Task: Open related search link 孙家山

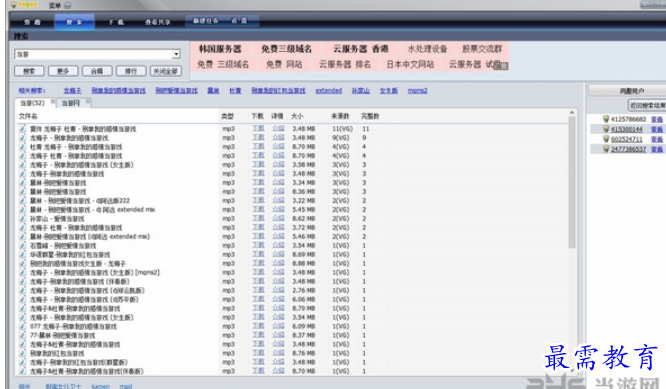Action: (361, 90)
